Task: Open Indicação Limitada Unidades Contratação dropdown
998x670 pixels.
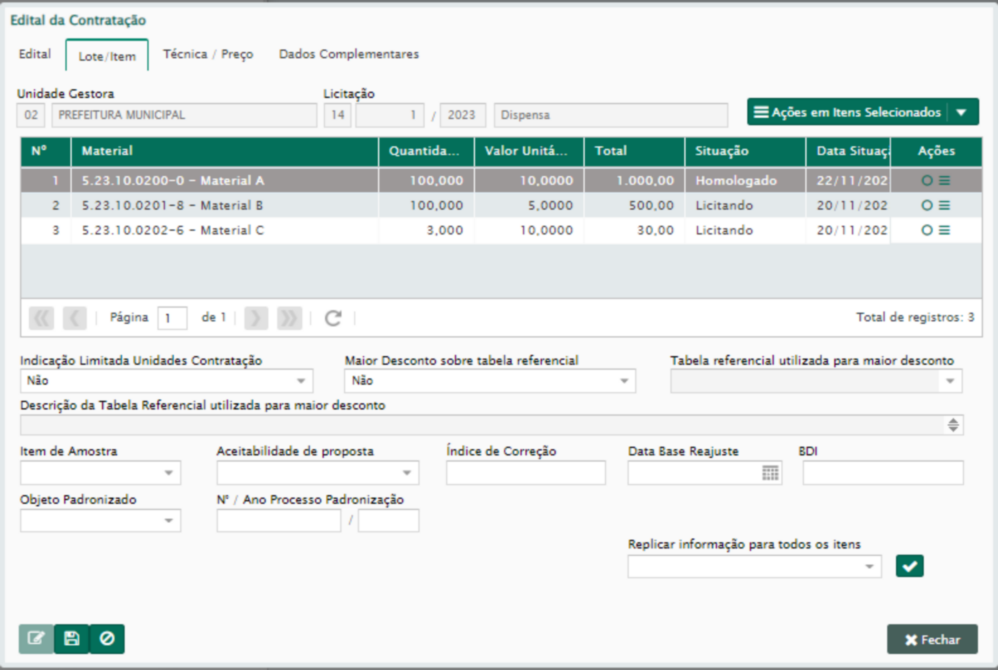Action: [x=301, y=381]
